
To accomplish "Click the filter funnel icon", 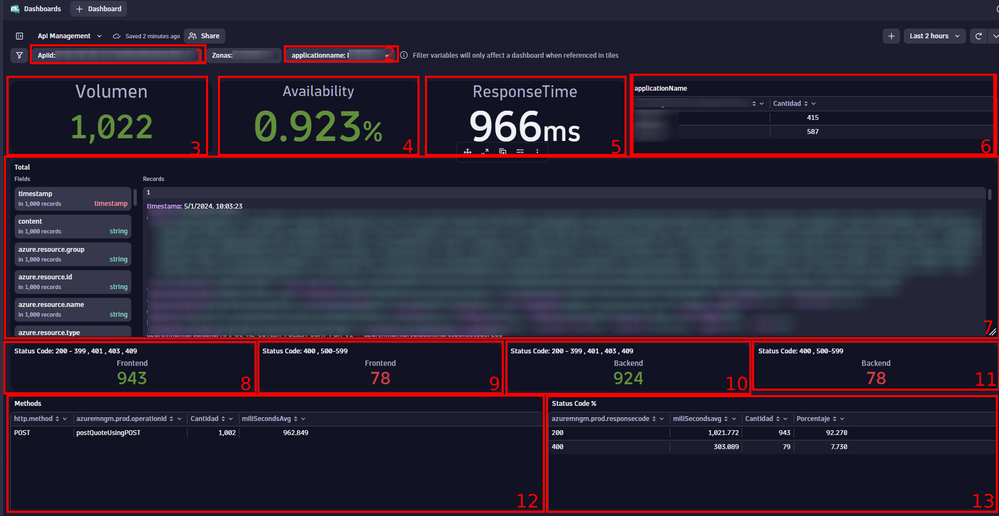I will [18, 55].
